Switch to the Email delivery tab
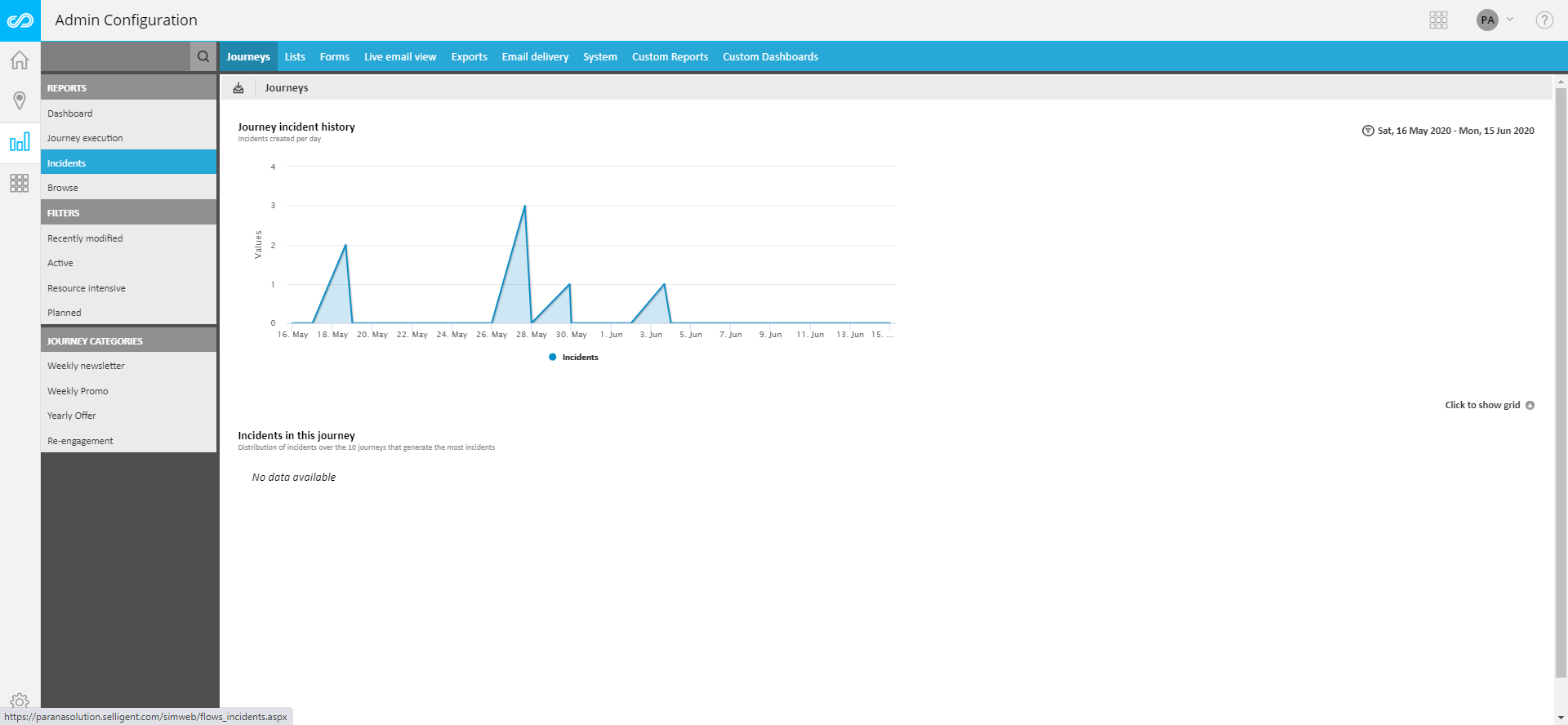Screen dimensions: 1568x725 [535, 57]
